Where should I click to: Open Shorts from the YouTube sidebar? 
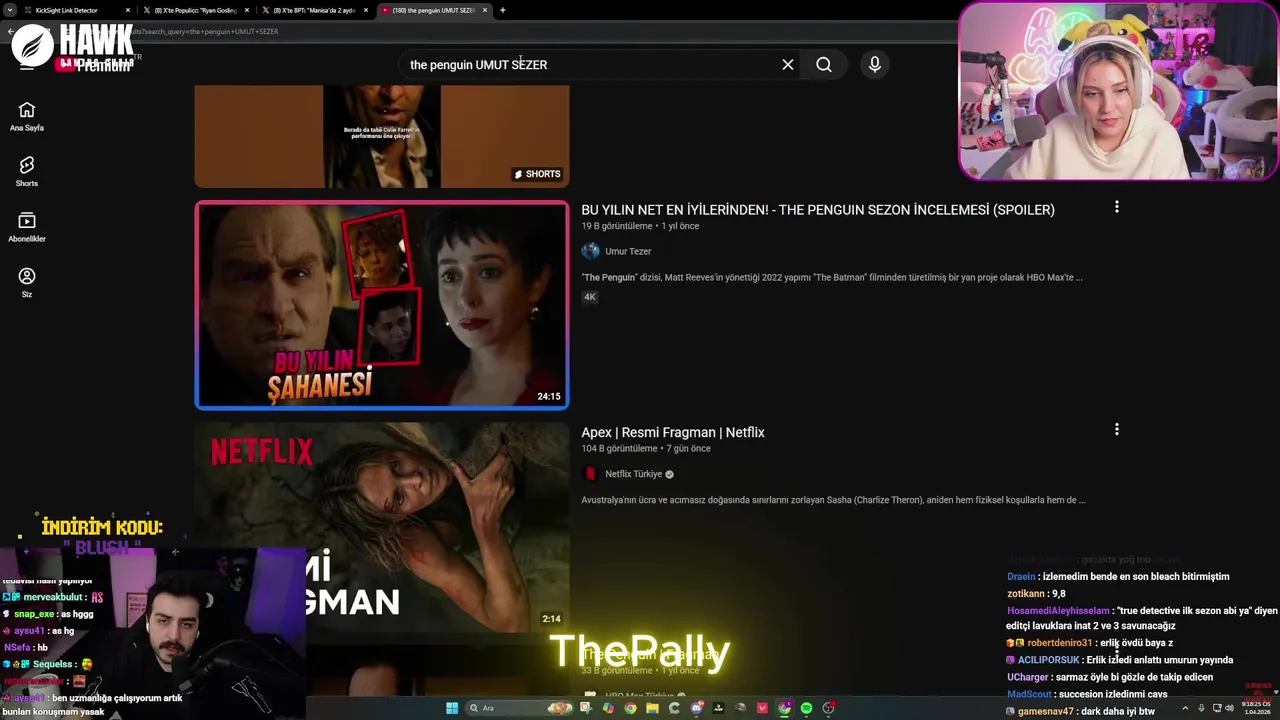point(27,172)
